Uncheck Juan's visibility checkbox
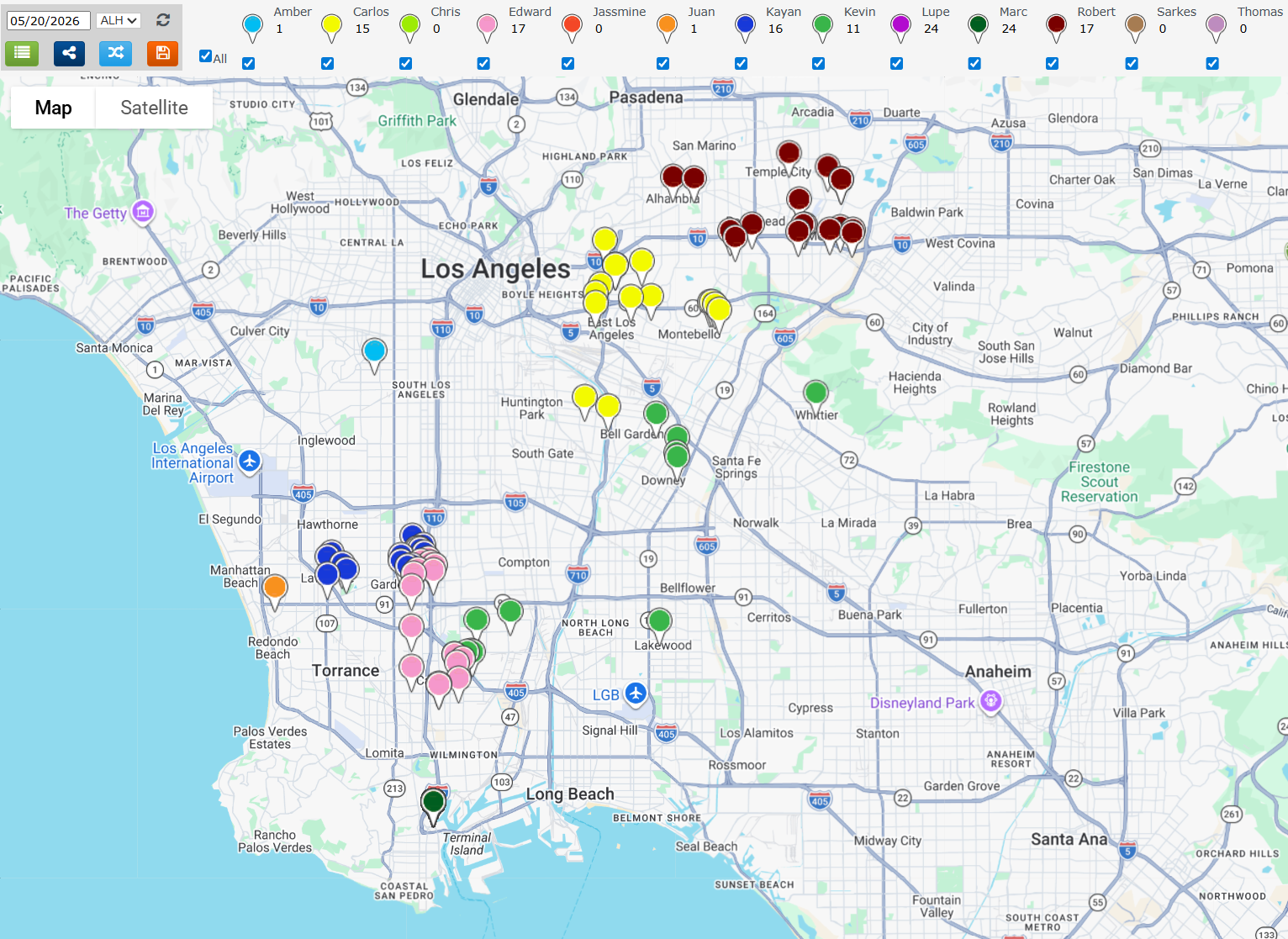This screenshot has width=1288, height=939. 662,63
